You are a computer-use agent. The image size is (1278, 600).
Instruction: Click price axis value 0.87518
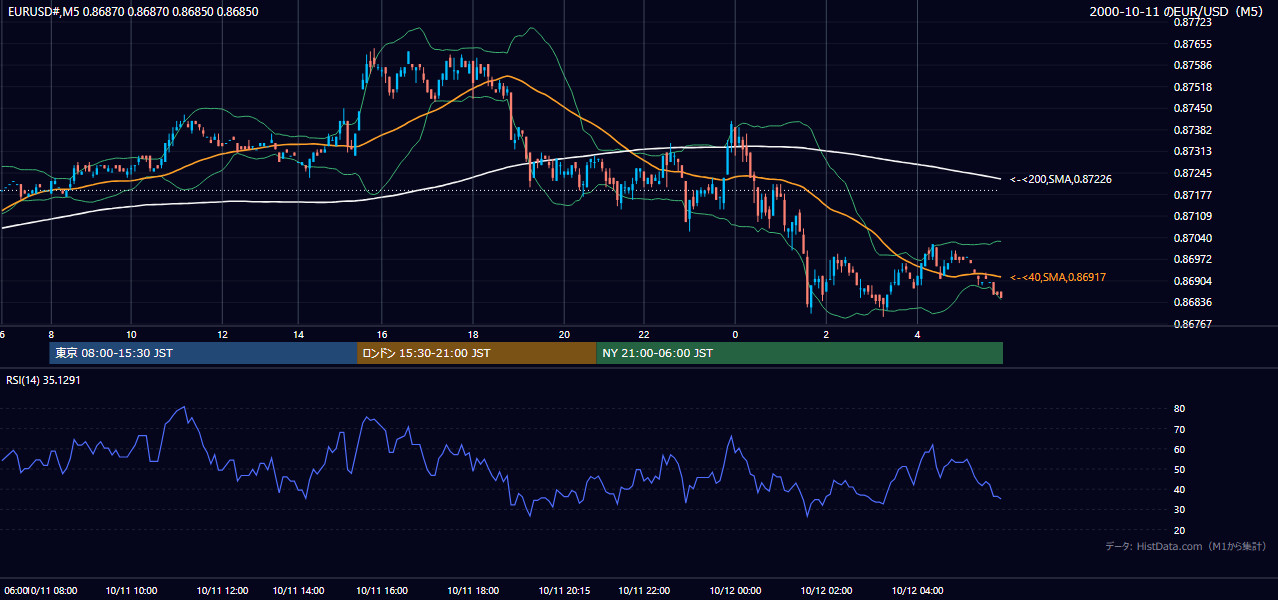click(1192, 87)
